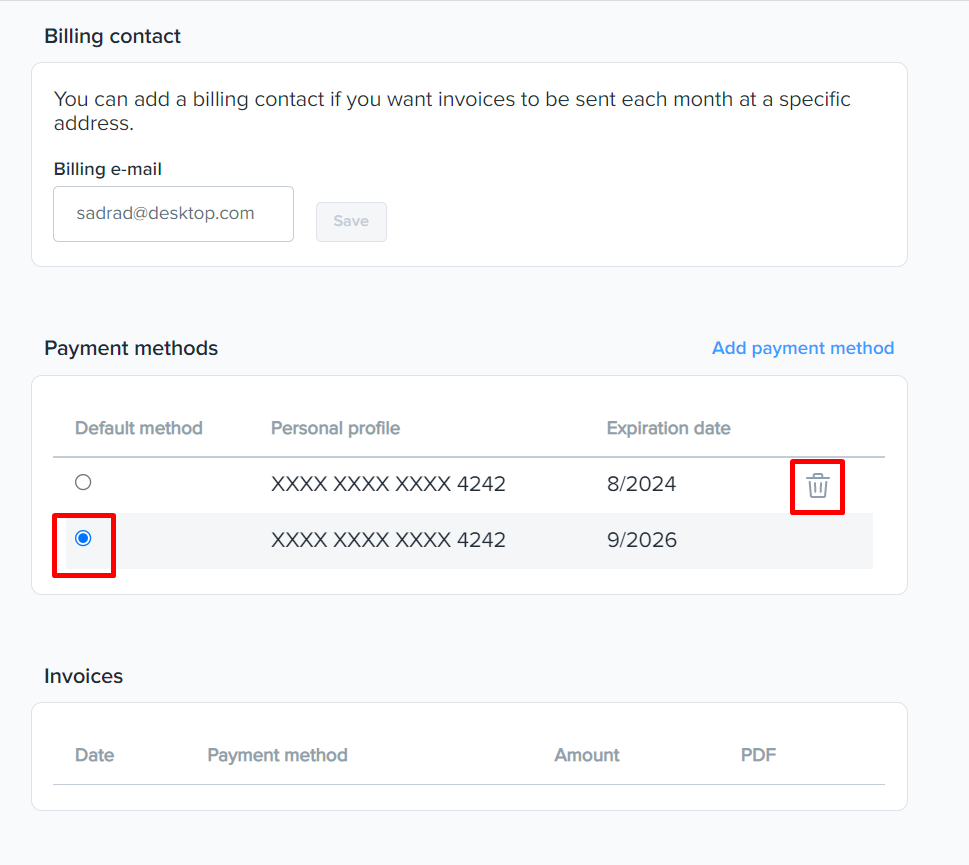969x865 pixels.
Task: Click the card number in the 8/2024 row
Action: tap(388, 485)
